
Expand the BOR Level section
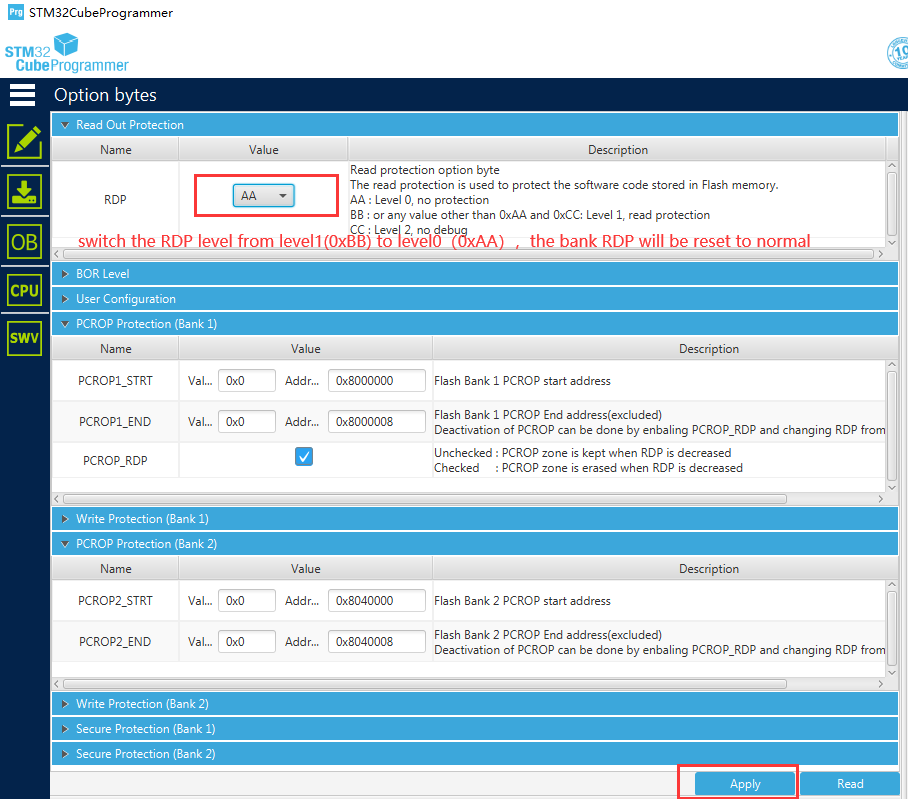point(475,274)
